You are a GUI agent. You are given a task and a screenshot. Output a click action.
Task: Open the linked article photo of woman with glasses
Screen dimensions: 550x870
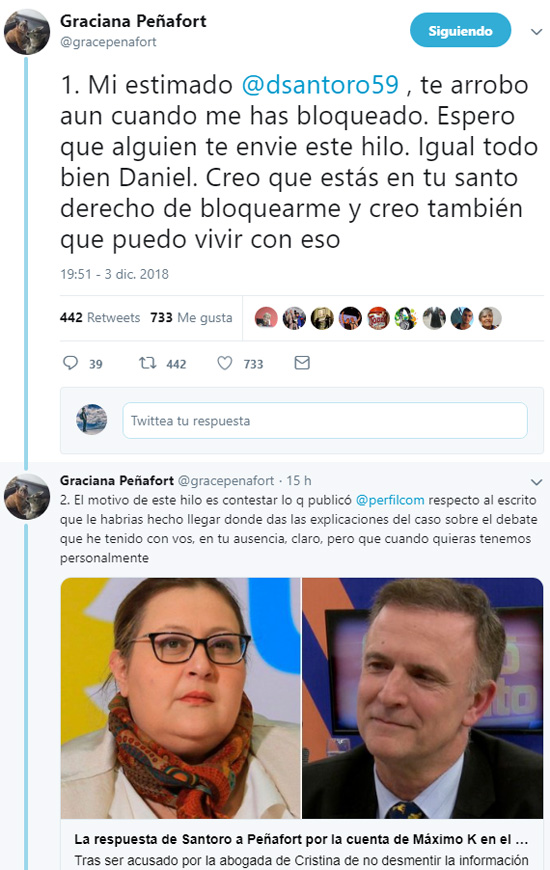pyautogui.click(x=180, y=698)
